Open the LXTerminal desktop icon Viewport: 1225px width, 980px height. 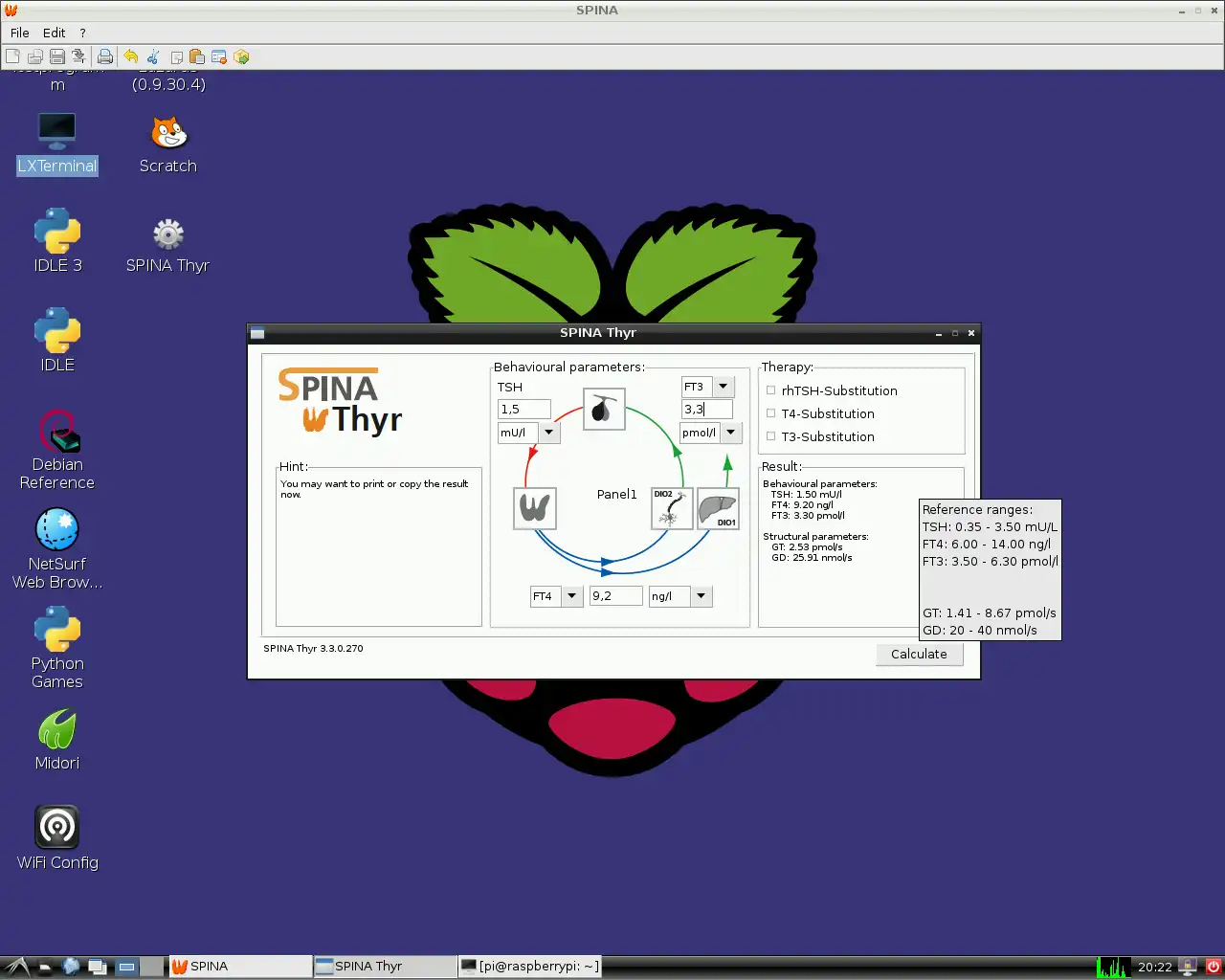[x=57, y=144]
